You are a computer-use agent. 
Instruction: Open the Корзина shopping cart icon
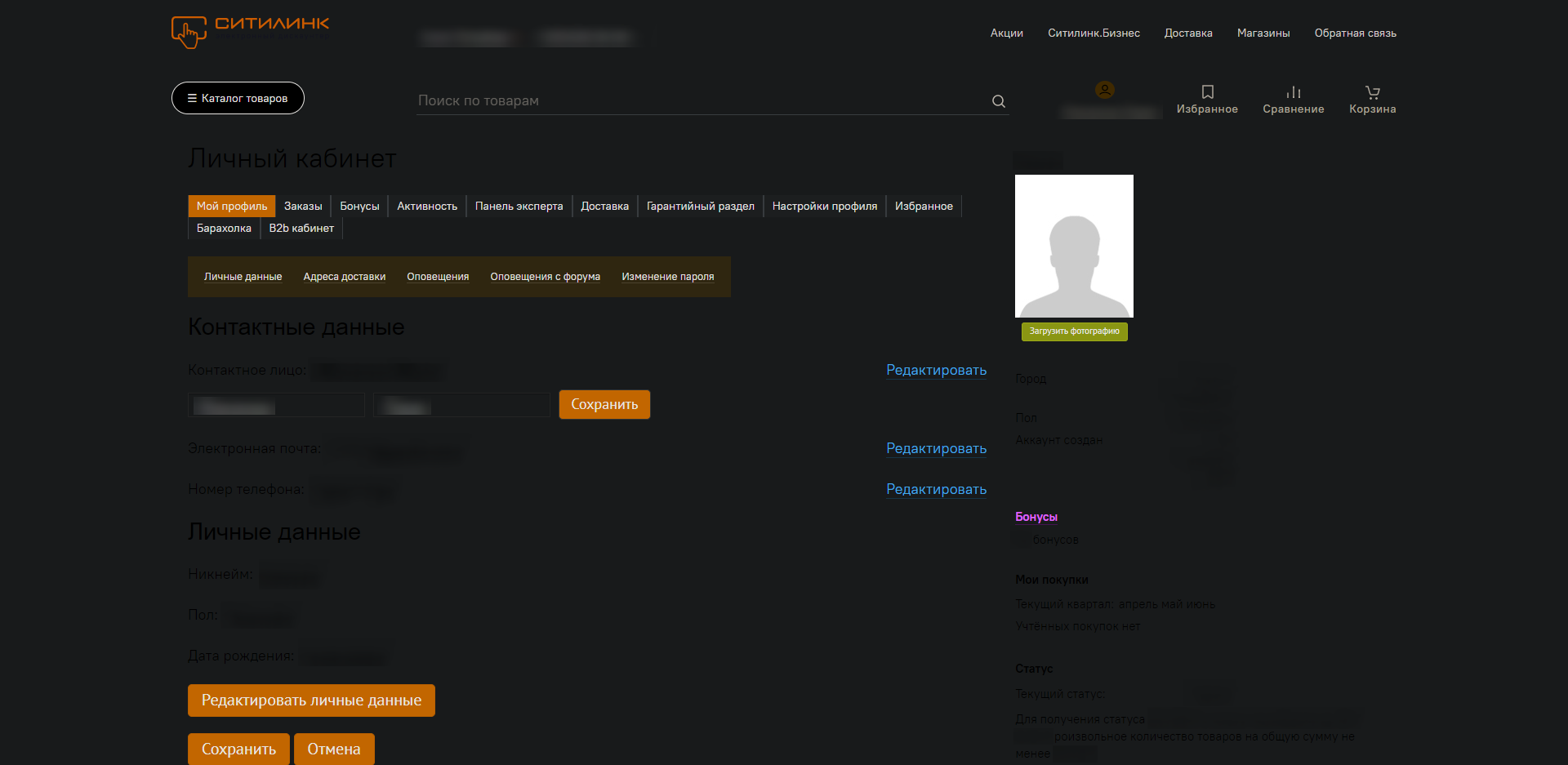[1372, 92]
